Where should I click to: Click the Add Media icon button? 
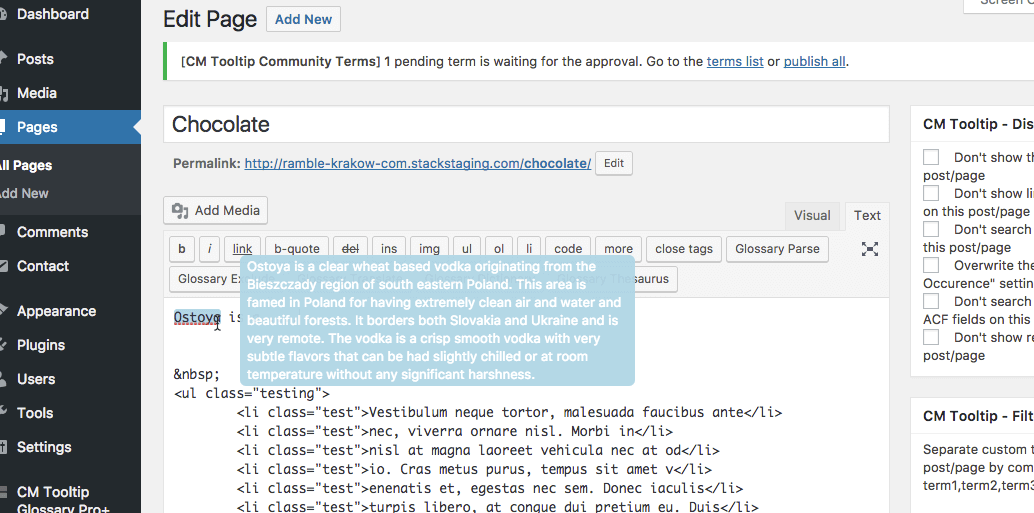tap(215, 210)
